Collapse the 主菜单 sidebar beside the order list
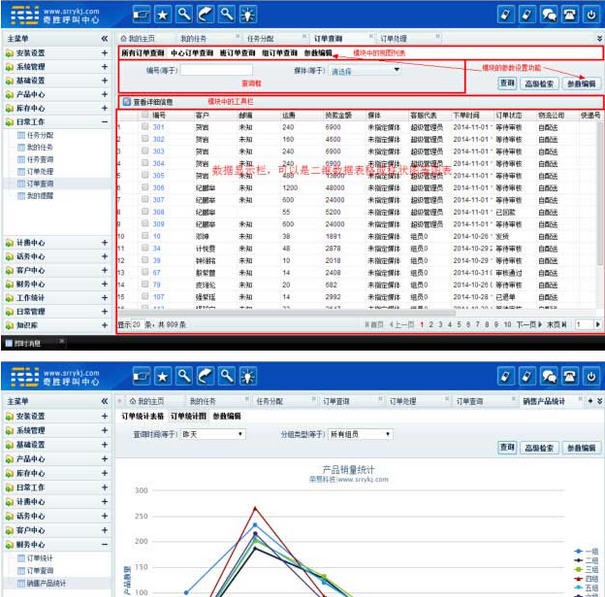The image size is (605, 597). pos(104,38)
